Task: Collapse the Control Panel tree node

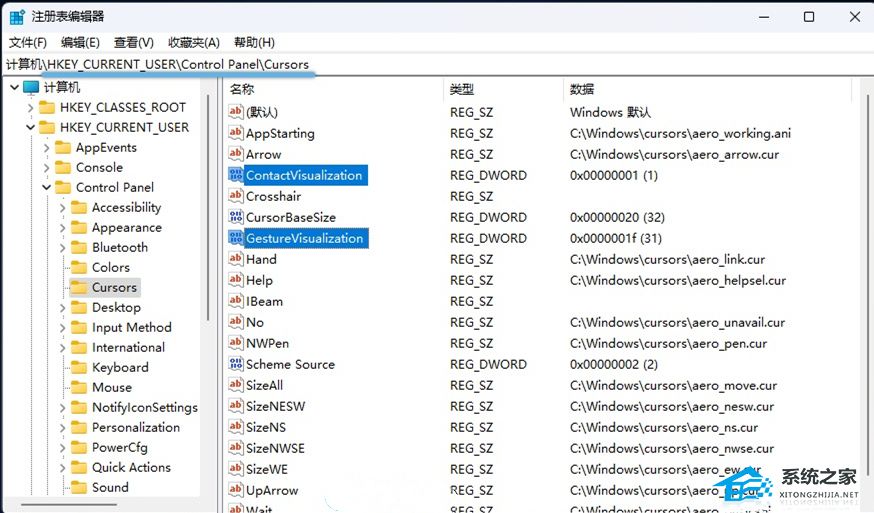Action: coord(47,187)
